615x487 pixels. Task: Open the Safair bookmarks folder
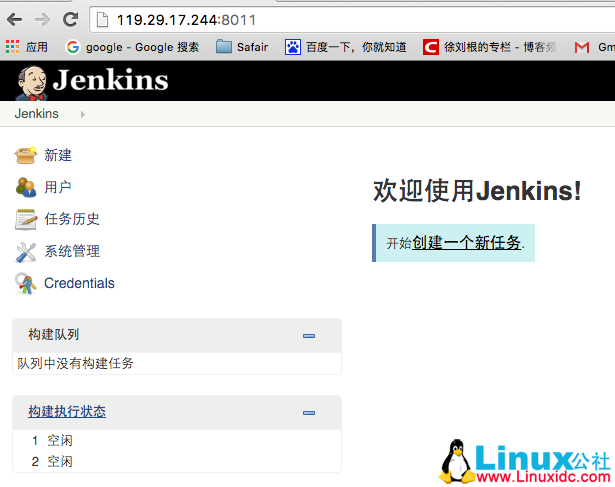(x=242, y=47)
